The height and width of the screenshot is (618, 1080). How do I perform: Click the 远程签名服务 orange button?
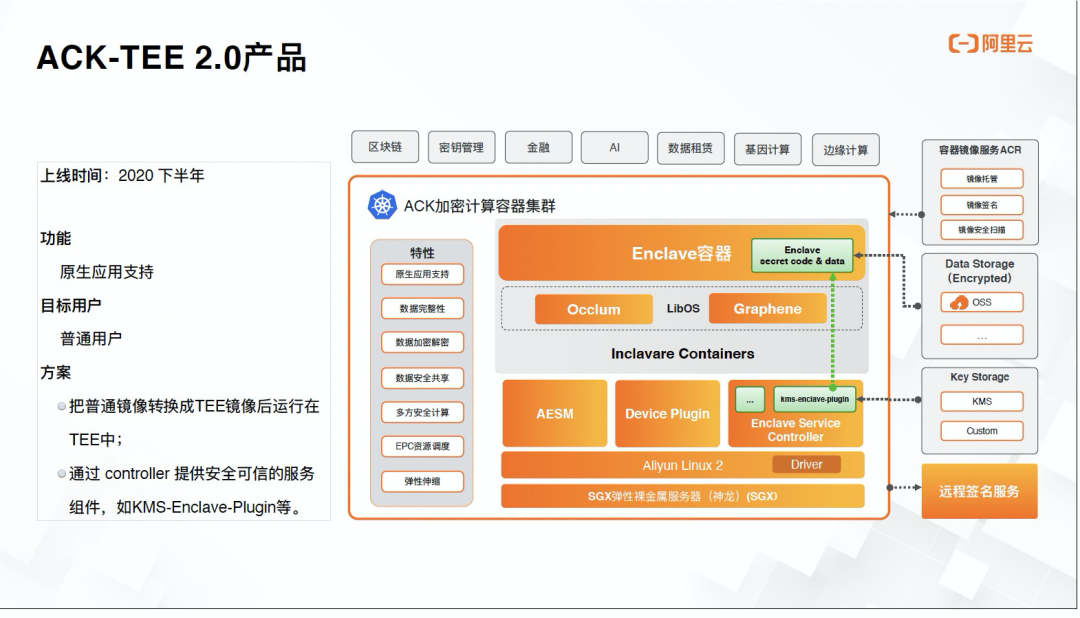click(x=979, y=491)
